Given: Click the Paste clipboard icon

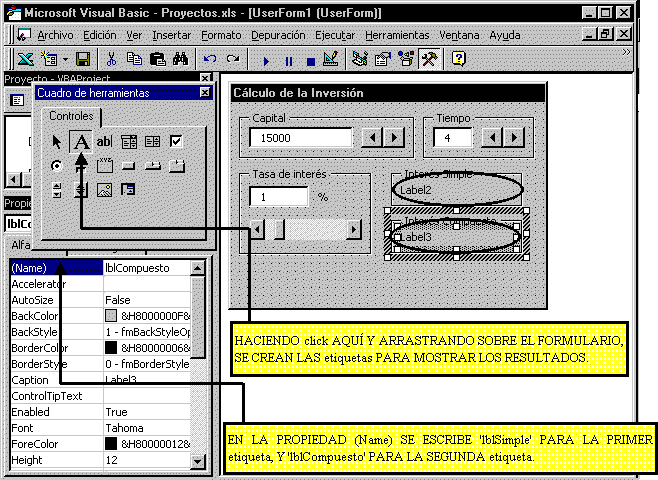Looking at the screenshot, I should [x=157, y=59].
